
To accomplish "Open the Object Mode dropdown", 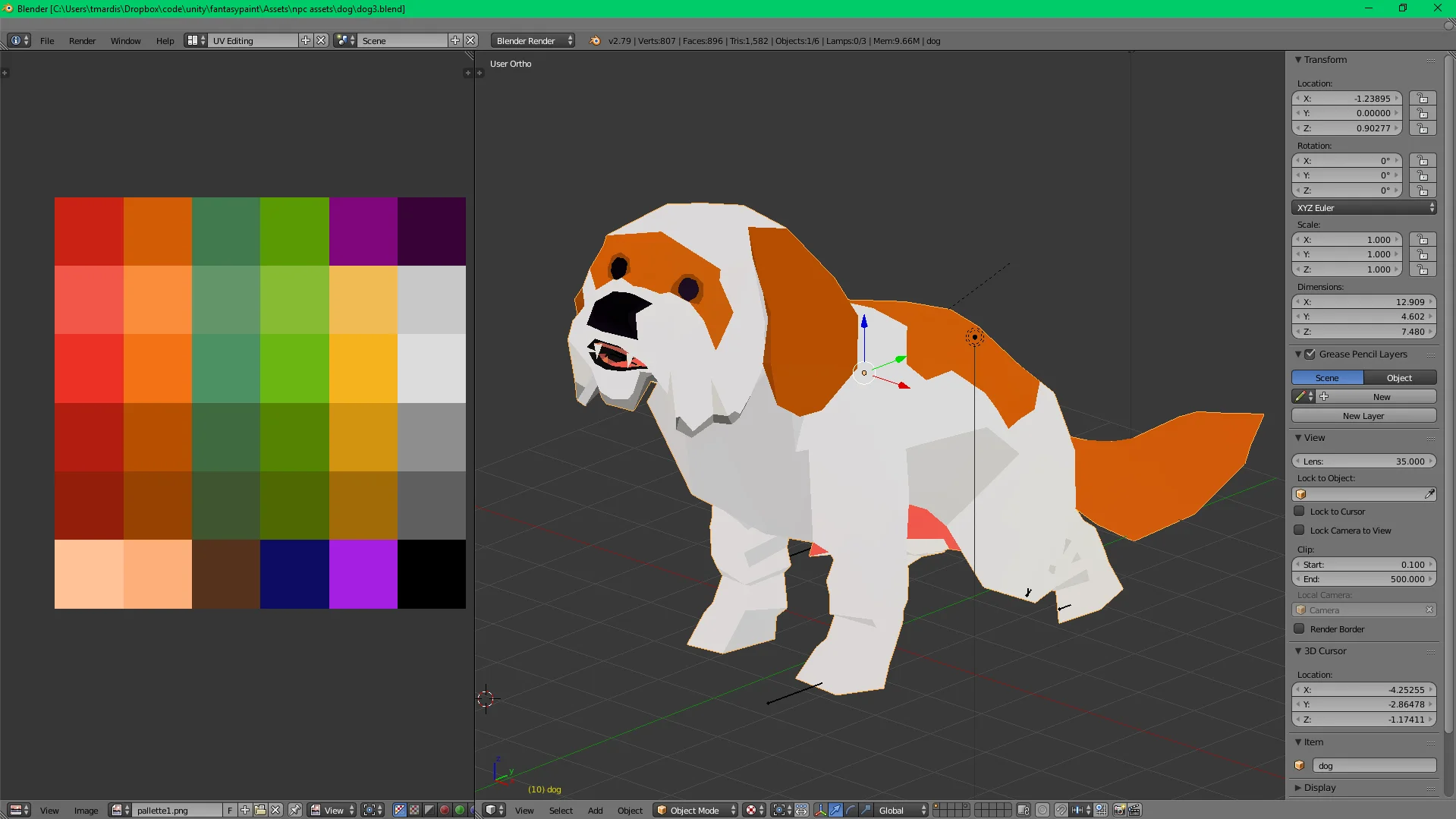I will 696,810.
